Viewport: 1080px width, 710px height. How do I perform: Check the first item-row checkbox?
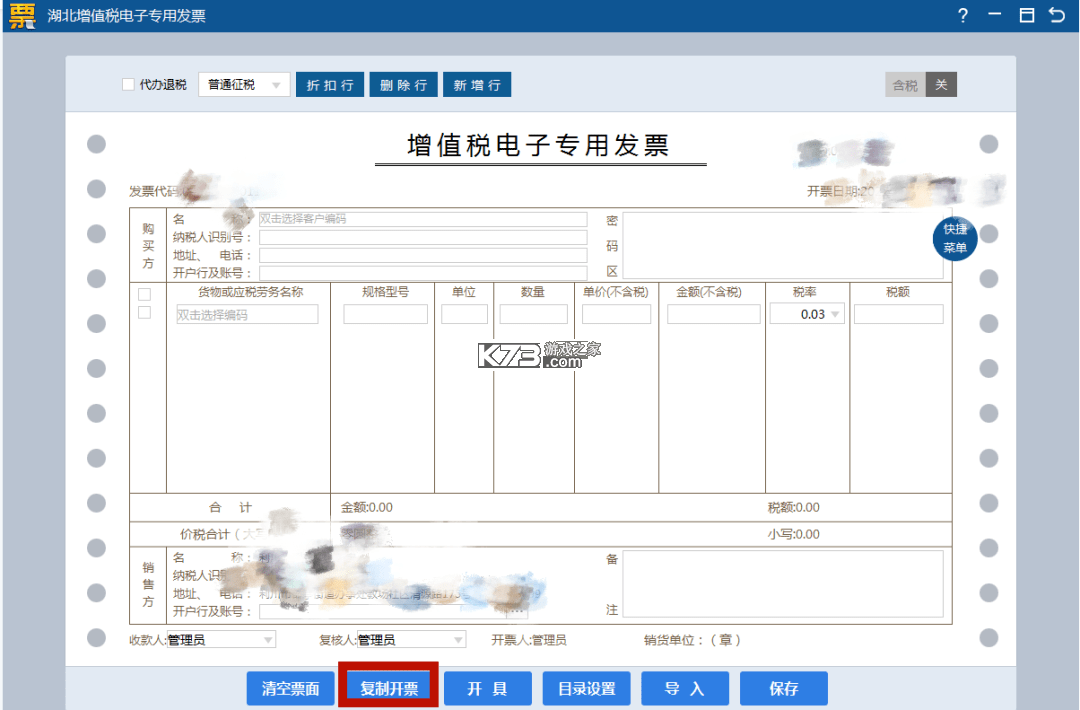[x=145, y=313]
